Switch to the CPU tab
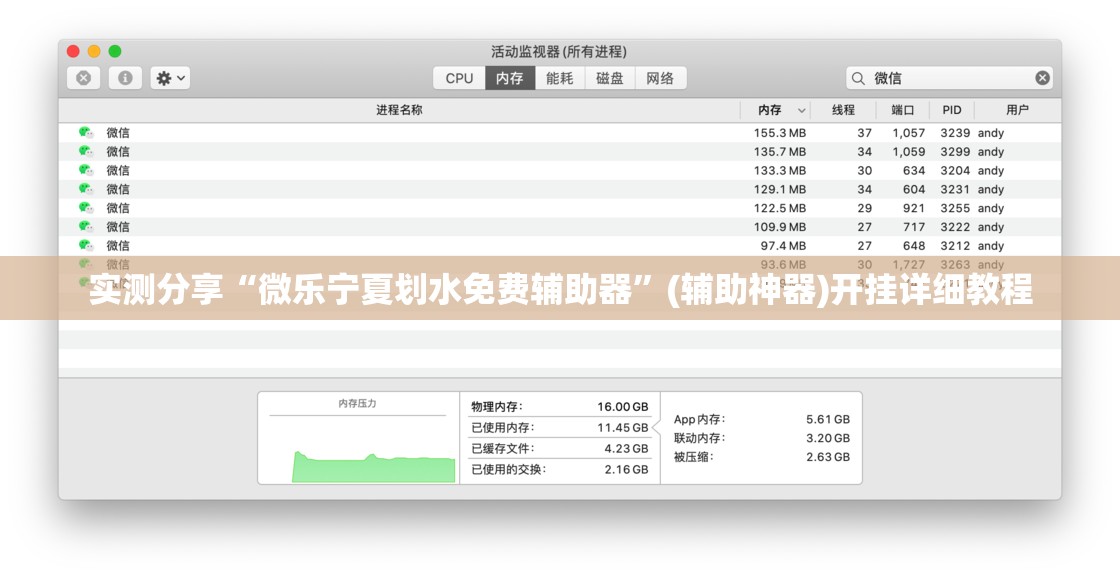This screenshot has width=1120, height=577. [459, 78]
